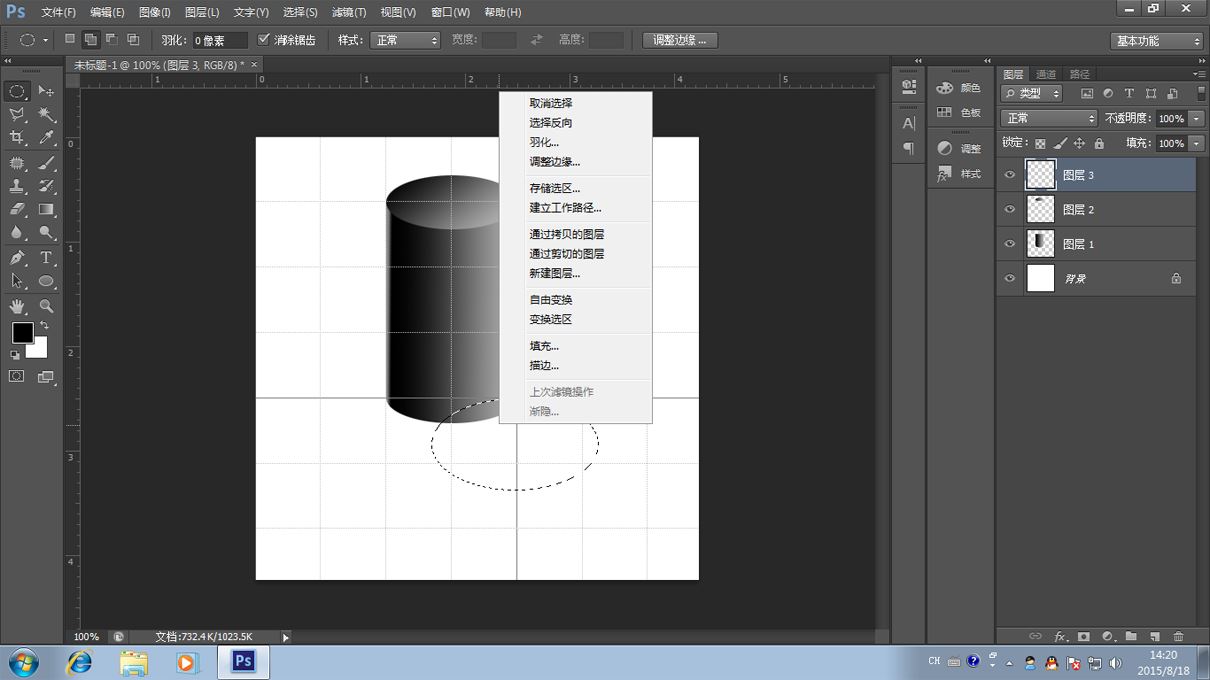The width and height of the screenshot is (1210, 680).
Task: Choose 羽化... from the context menu
Action: 544,142
